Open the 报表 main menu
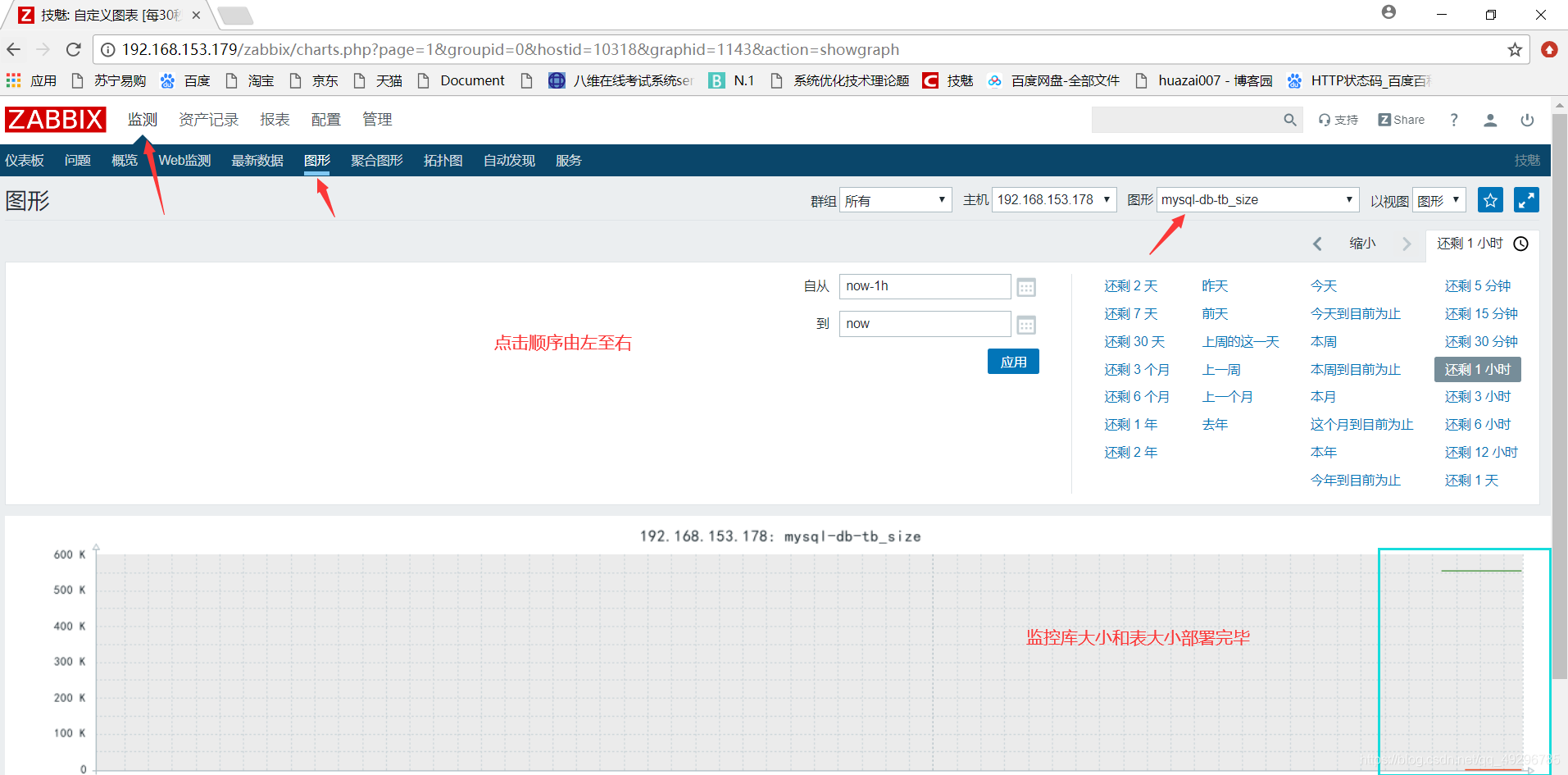 275,120
